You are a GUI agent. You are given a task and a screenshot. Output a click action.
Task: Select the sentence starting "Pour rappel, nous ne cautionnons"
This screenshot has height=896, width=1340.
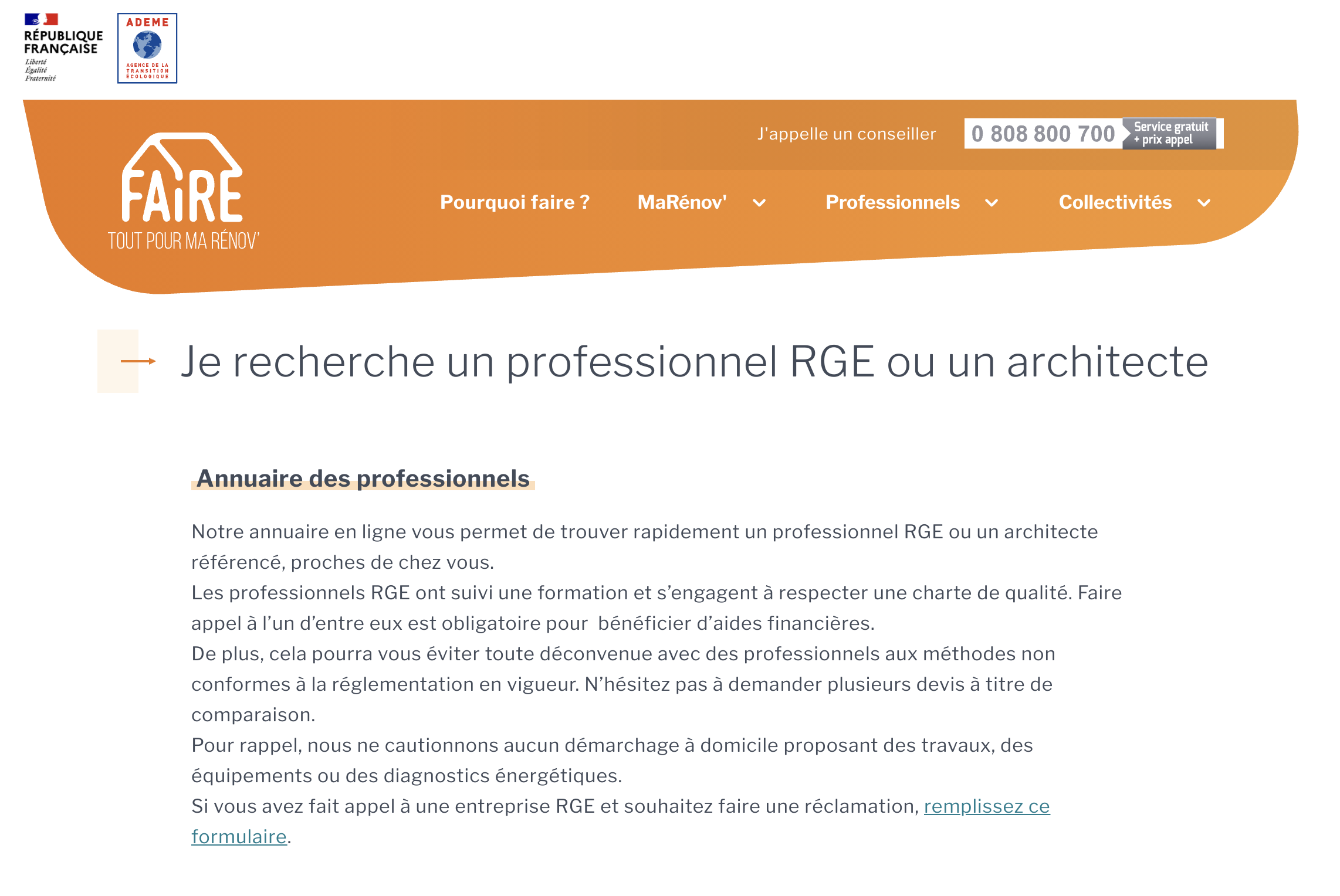(612, 761)
